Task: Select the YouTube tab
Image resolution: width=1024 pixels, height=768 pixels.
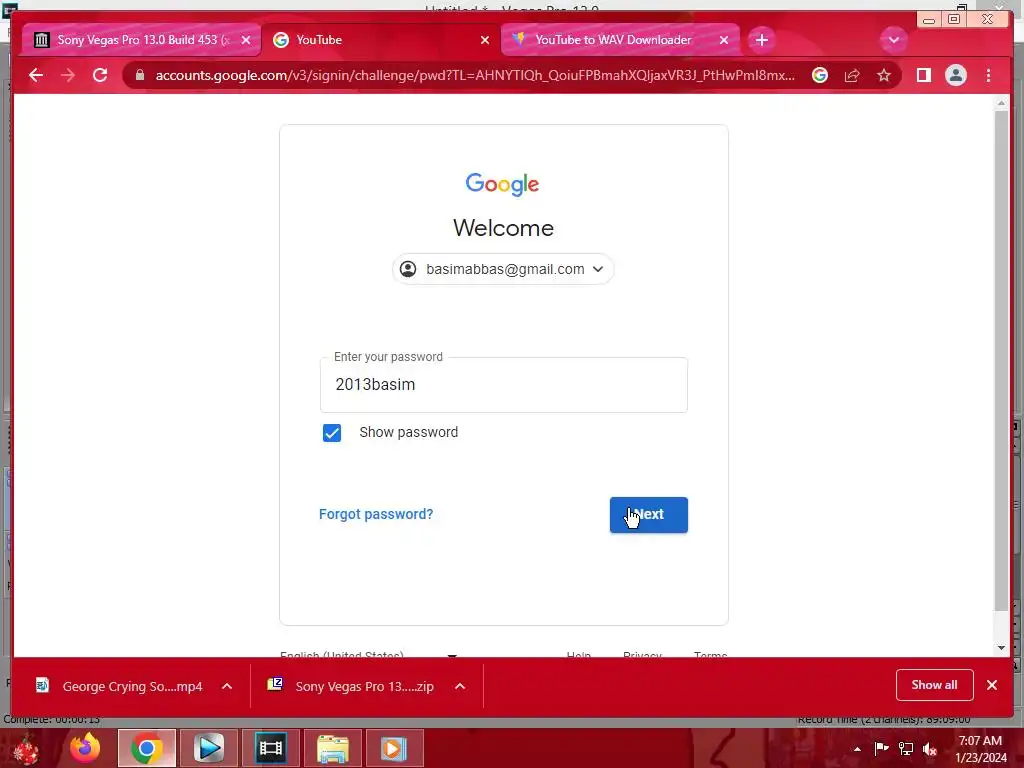Action: 381,40
